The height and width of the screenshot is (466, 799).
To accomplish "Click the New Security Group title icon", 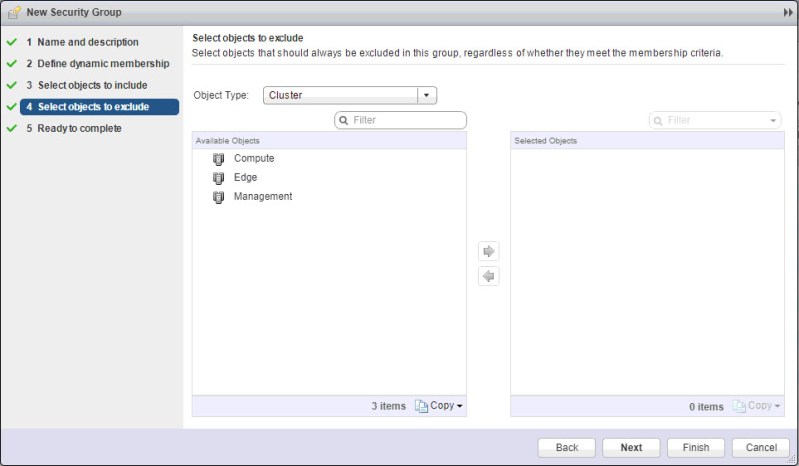I will [14, 10].
